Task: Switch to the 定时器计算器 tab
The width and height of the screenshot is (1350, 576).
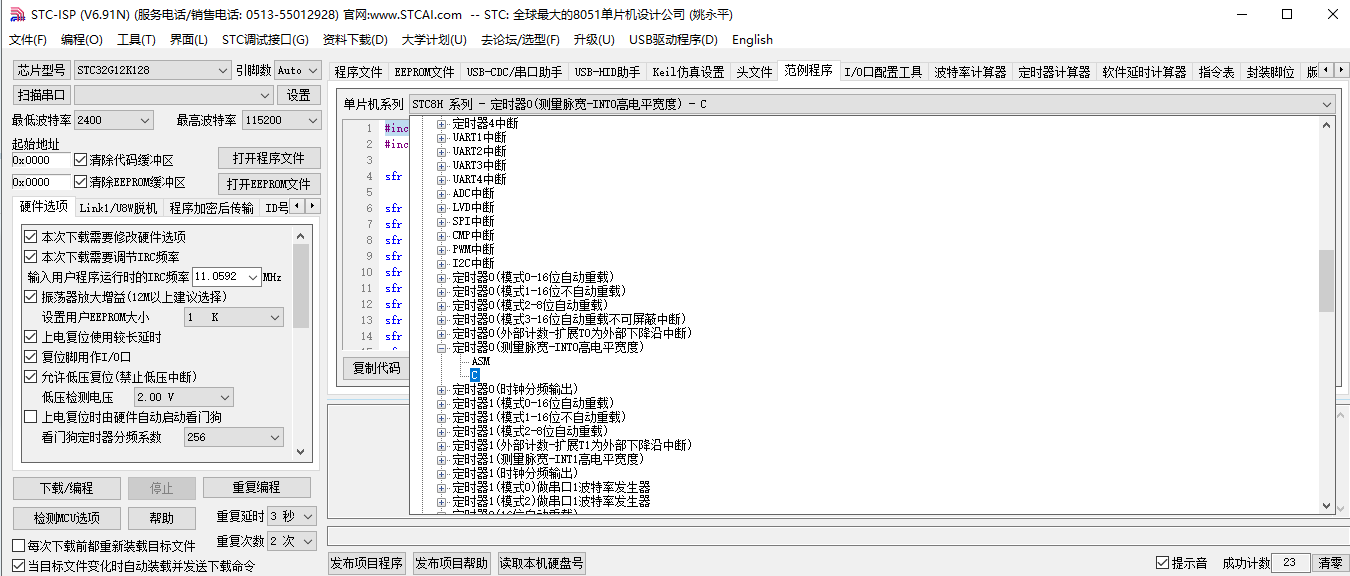Action: [1054, 72]
